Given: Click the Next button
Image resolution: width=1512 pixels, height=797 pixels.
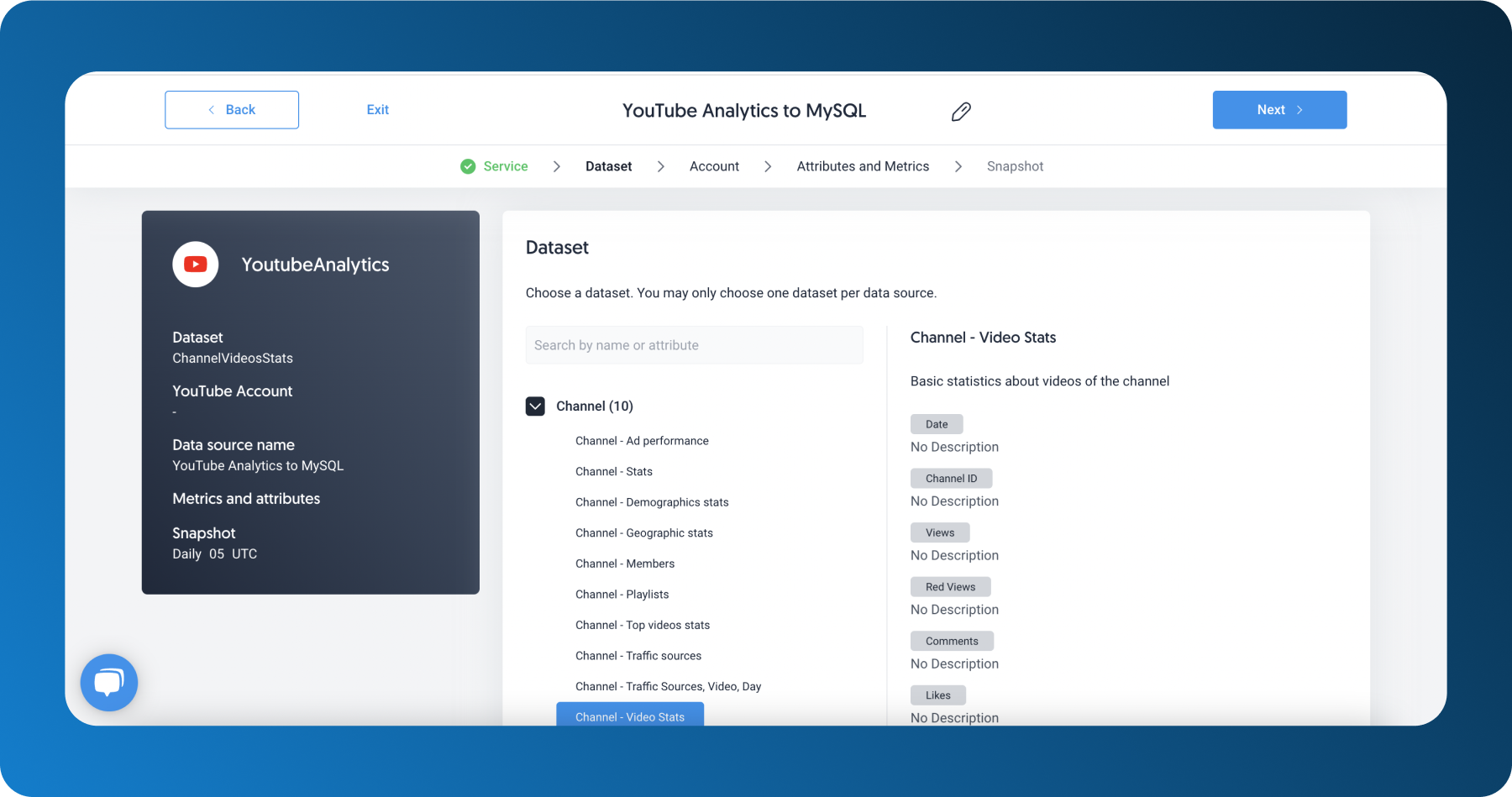Looking at the screenshot, I should coord(1278,109).
